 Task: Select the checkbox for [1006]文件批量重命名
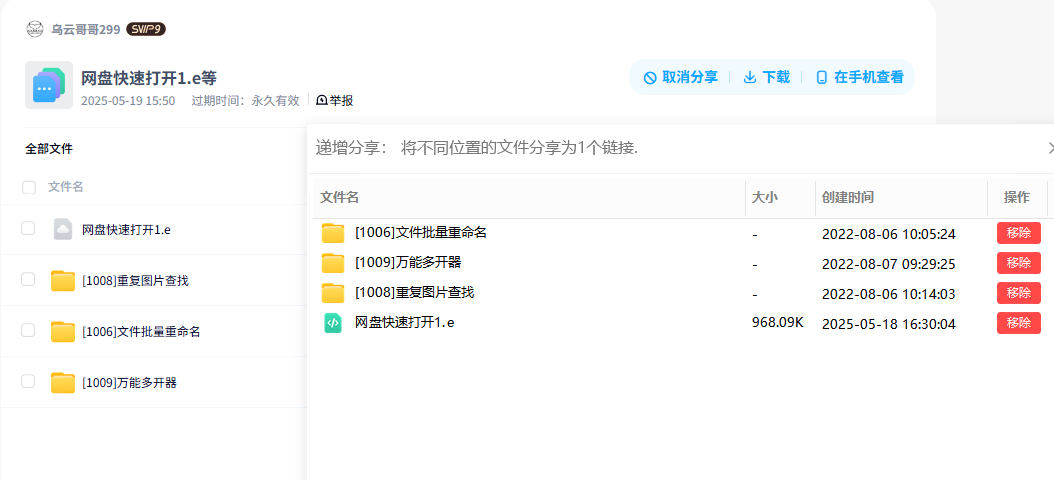point(28,330)
